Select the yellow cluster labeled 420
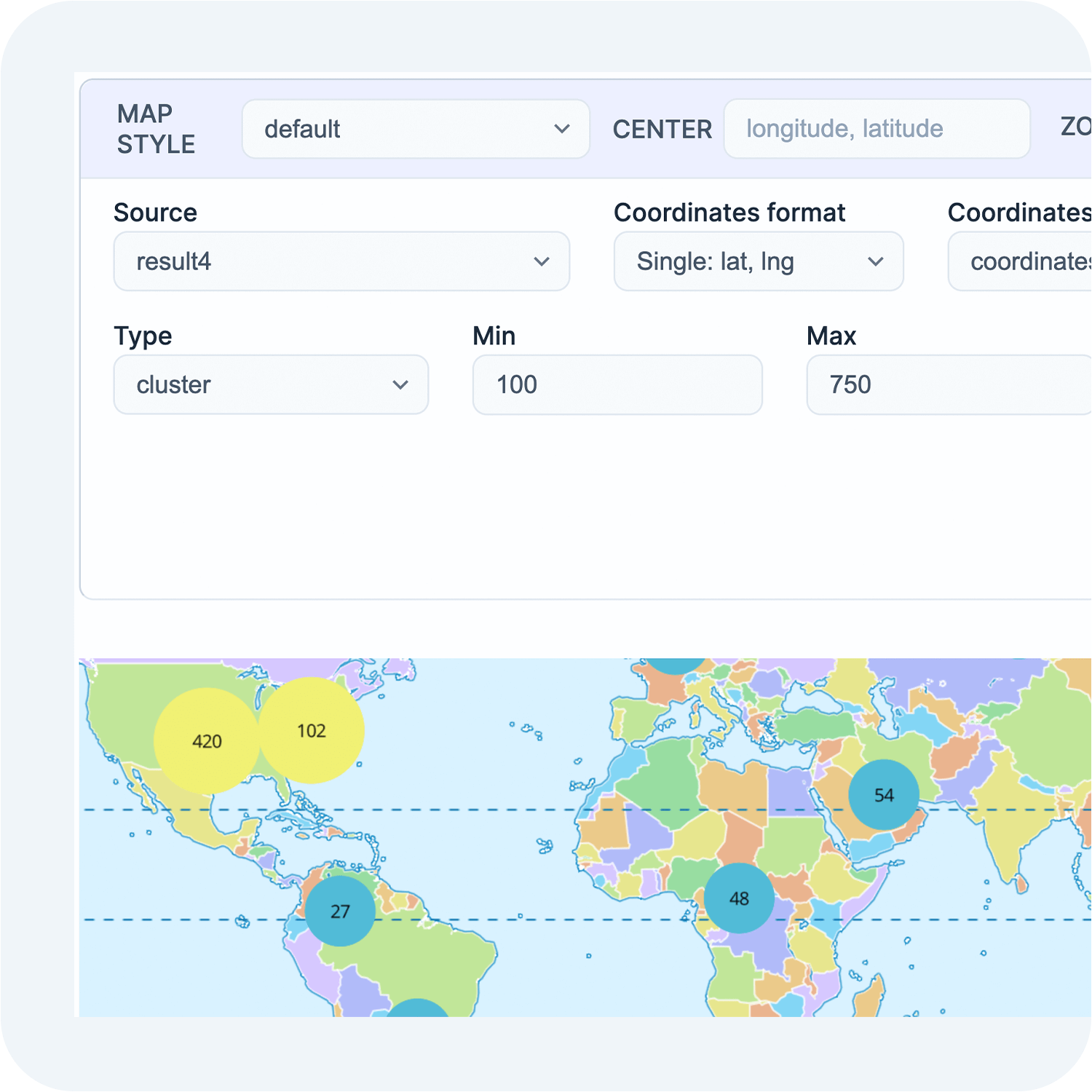1092x1092 pixels. tap(207, 741)
